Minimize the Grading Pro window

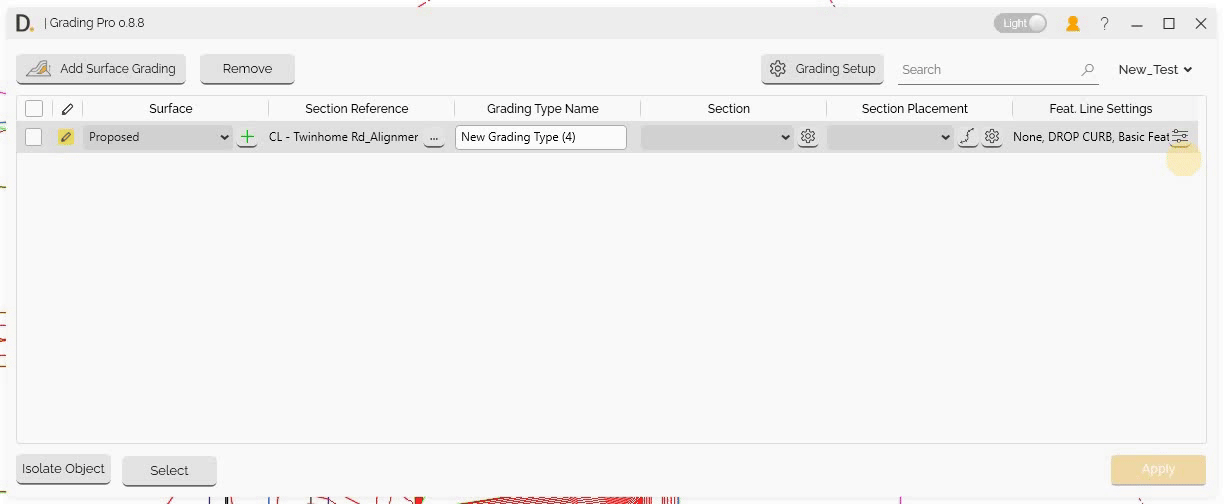click(1137, 23)
